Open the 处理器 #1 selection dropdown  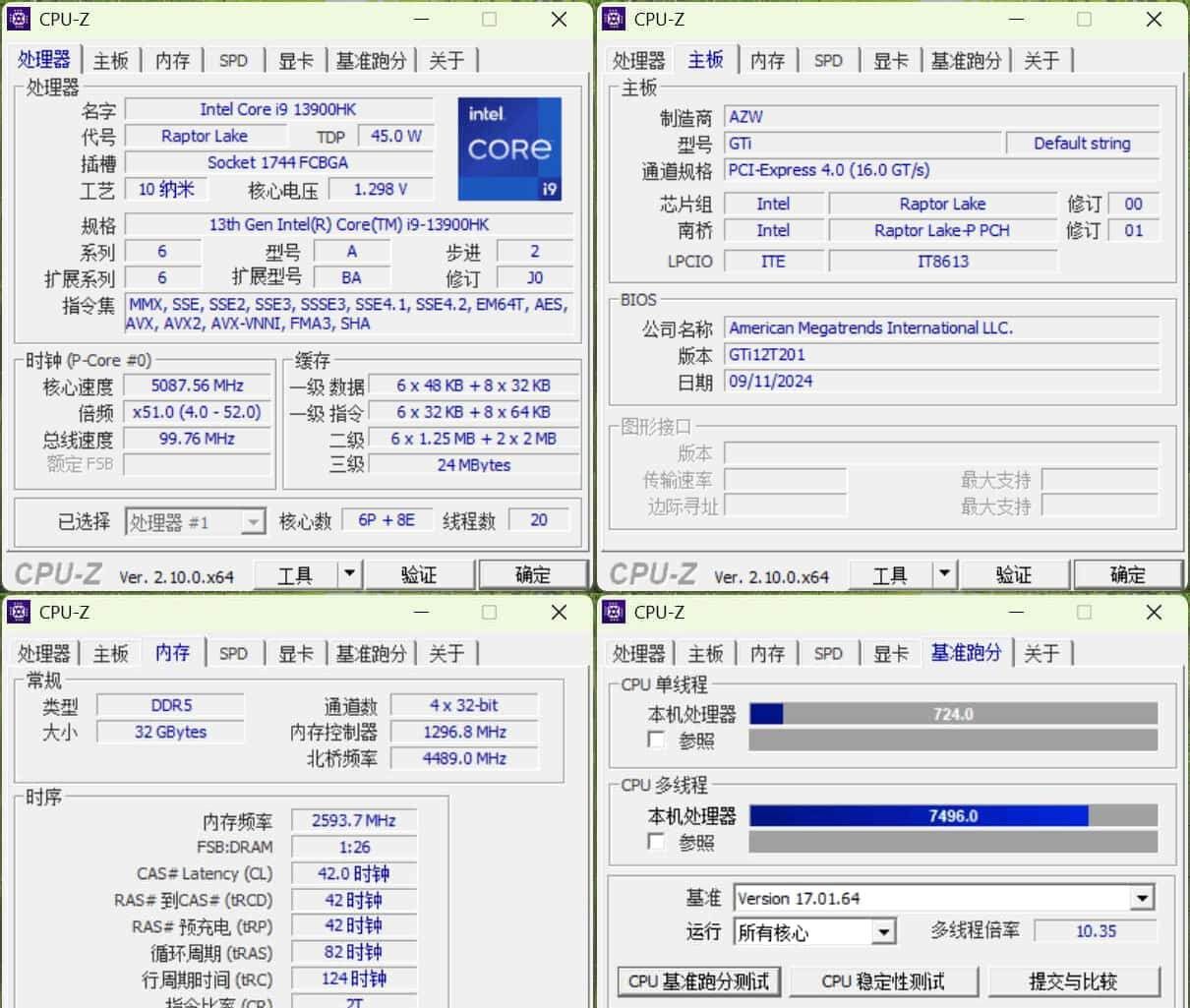(253, 520)
